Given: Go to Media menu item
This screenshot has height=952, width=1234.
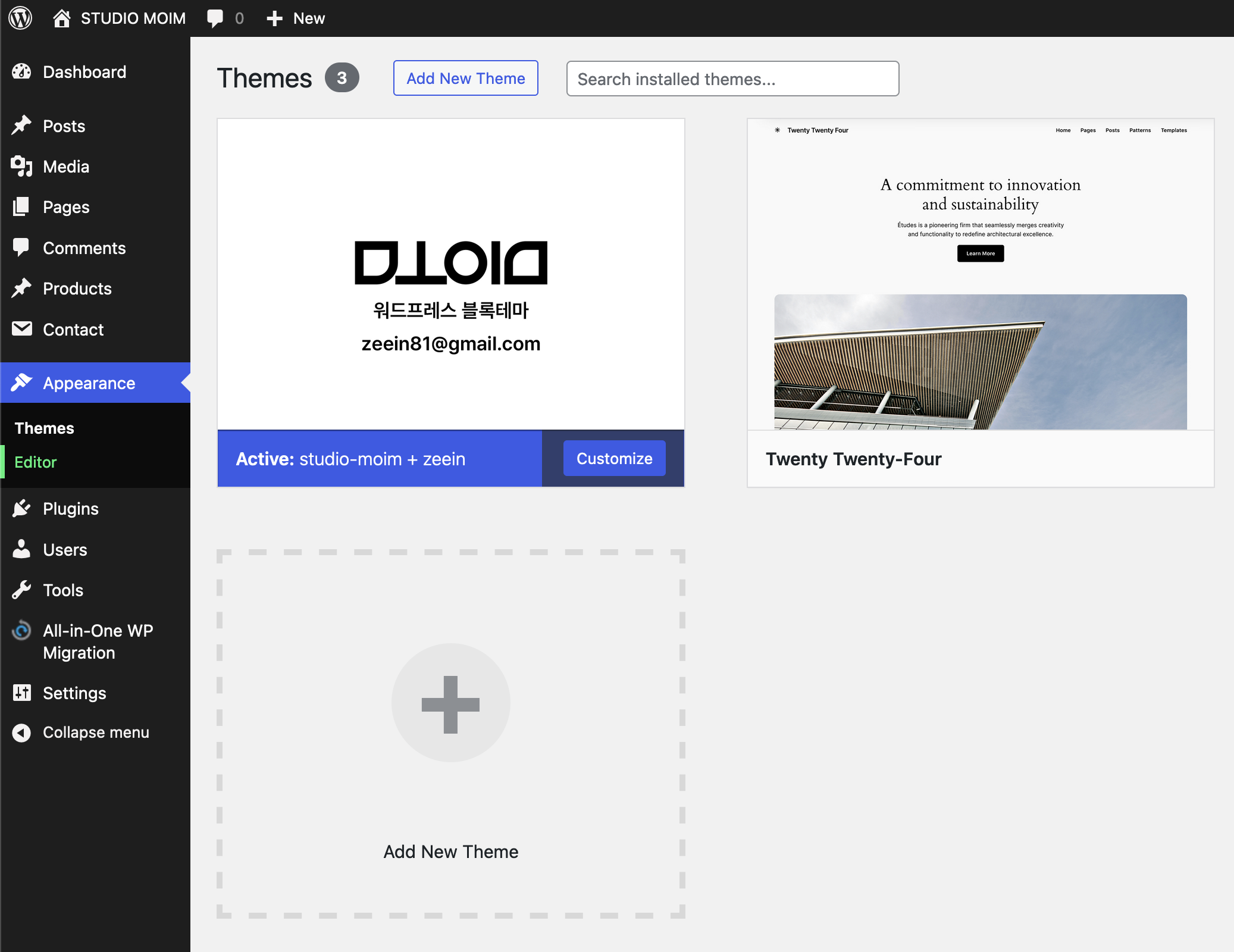Looking at the screenshot, I should 95,167.
